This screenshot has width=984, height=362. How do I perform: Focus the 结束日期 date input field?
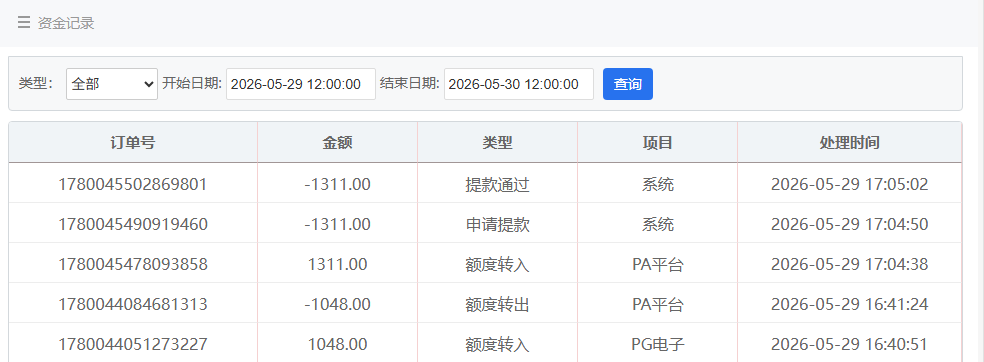tap(518, 84)
